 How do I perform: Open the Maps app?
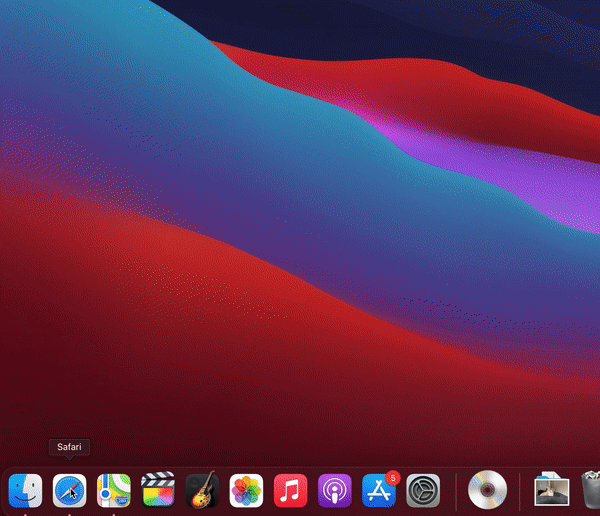113,491
